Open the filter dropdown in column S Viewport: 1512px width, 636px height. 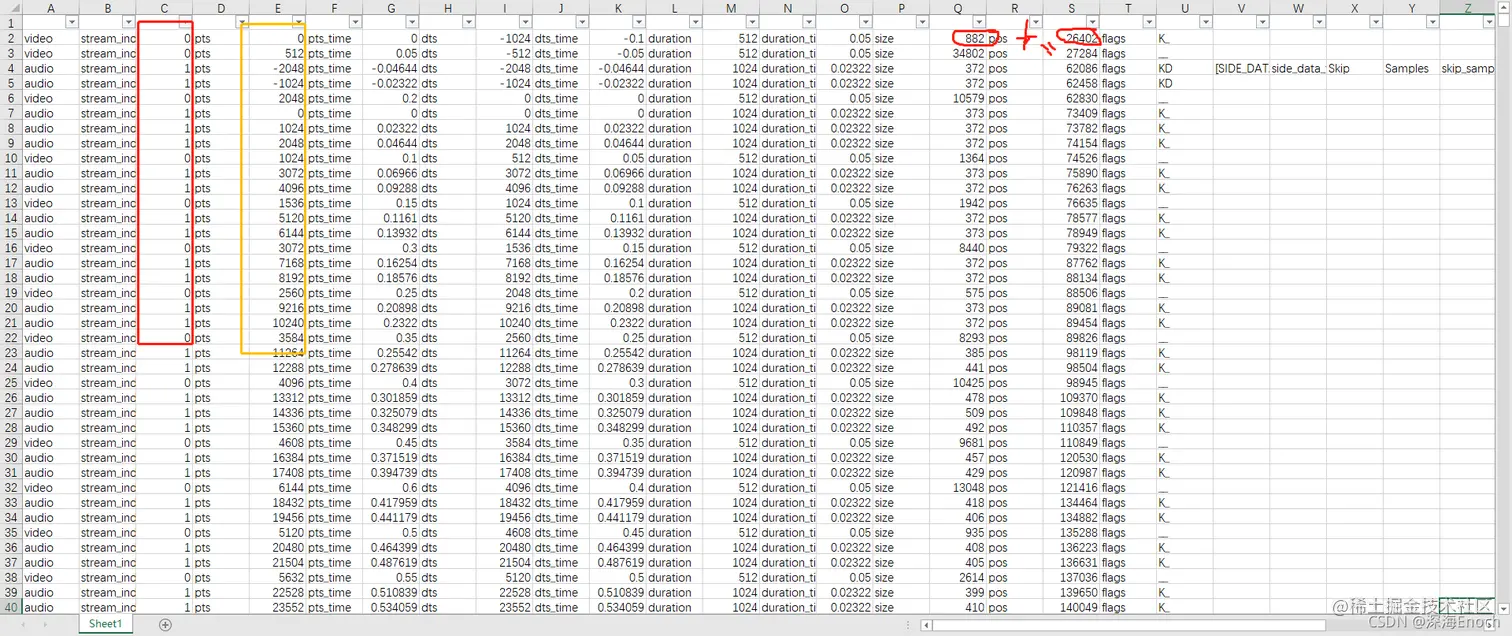(x=1093, y=23)
